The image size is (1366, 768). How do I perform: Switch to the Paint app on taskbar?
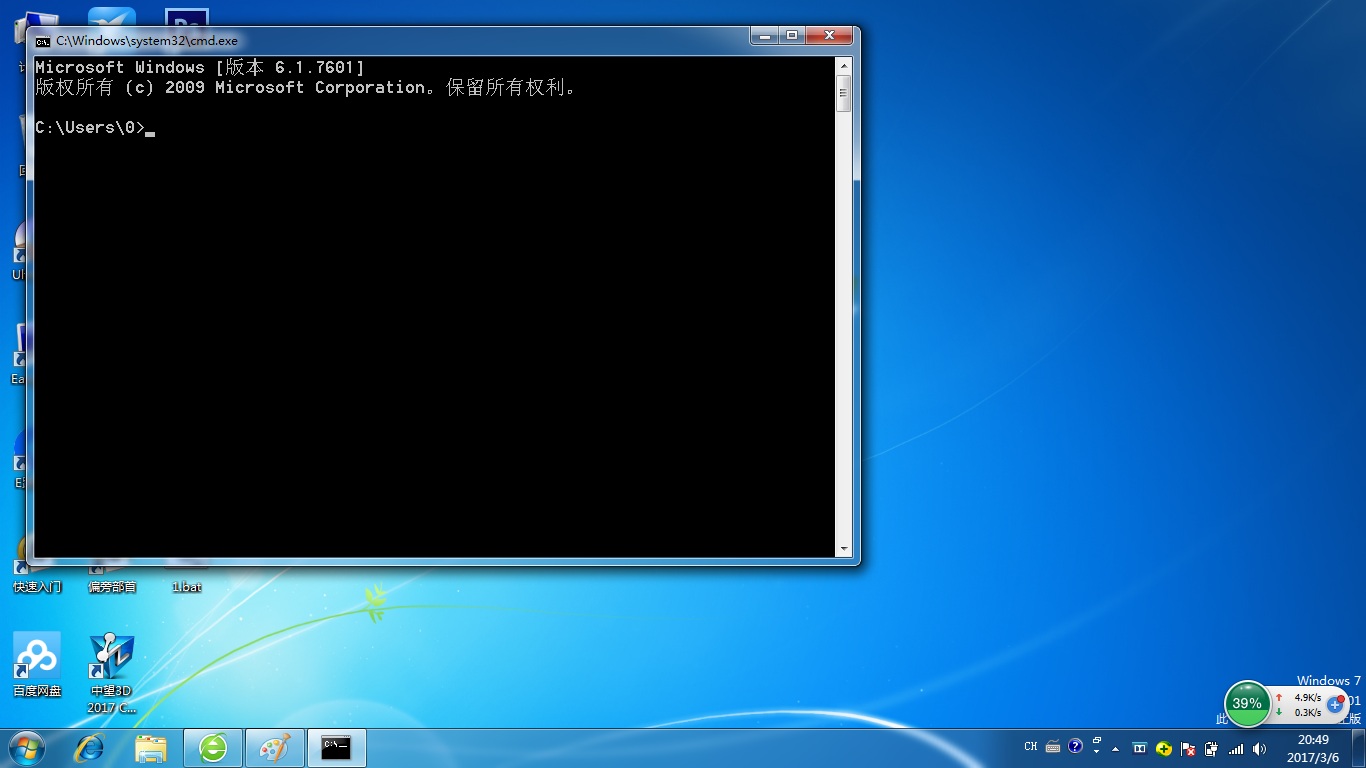click(274, 747)
